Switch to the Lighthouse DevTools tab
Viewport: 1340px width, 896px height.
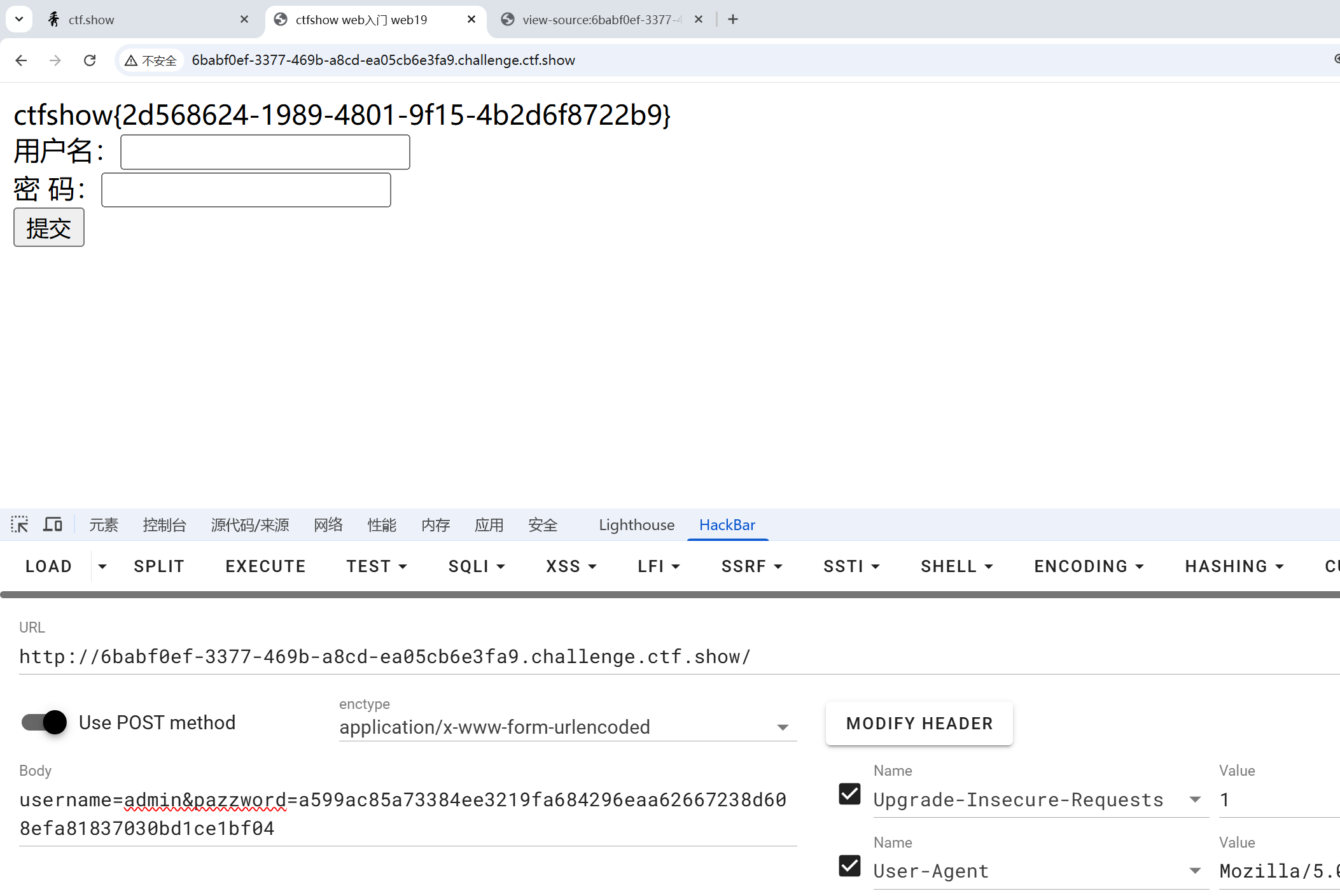[x=636, y=525]
